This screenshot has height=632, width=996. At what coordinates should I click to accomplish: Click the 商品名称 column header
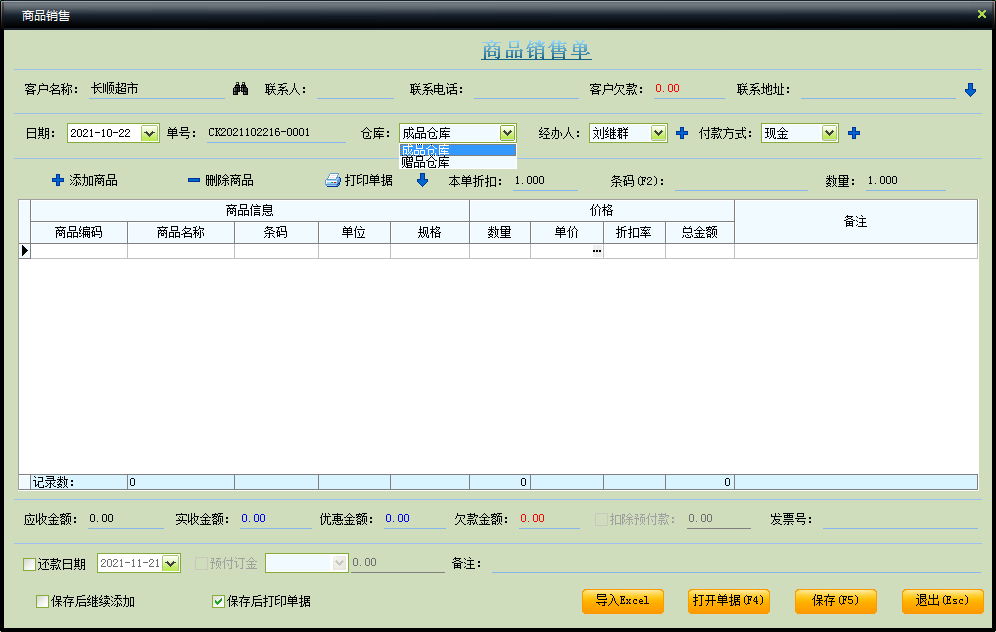click(x=181, y=232)
